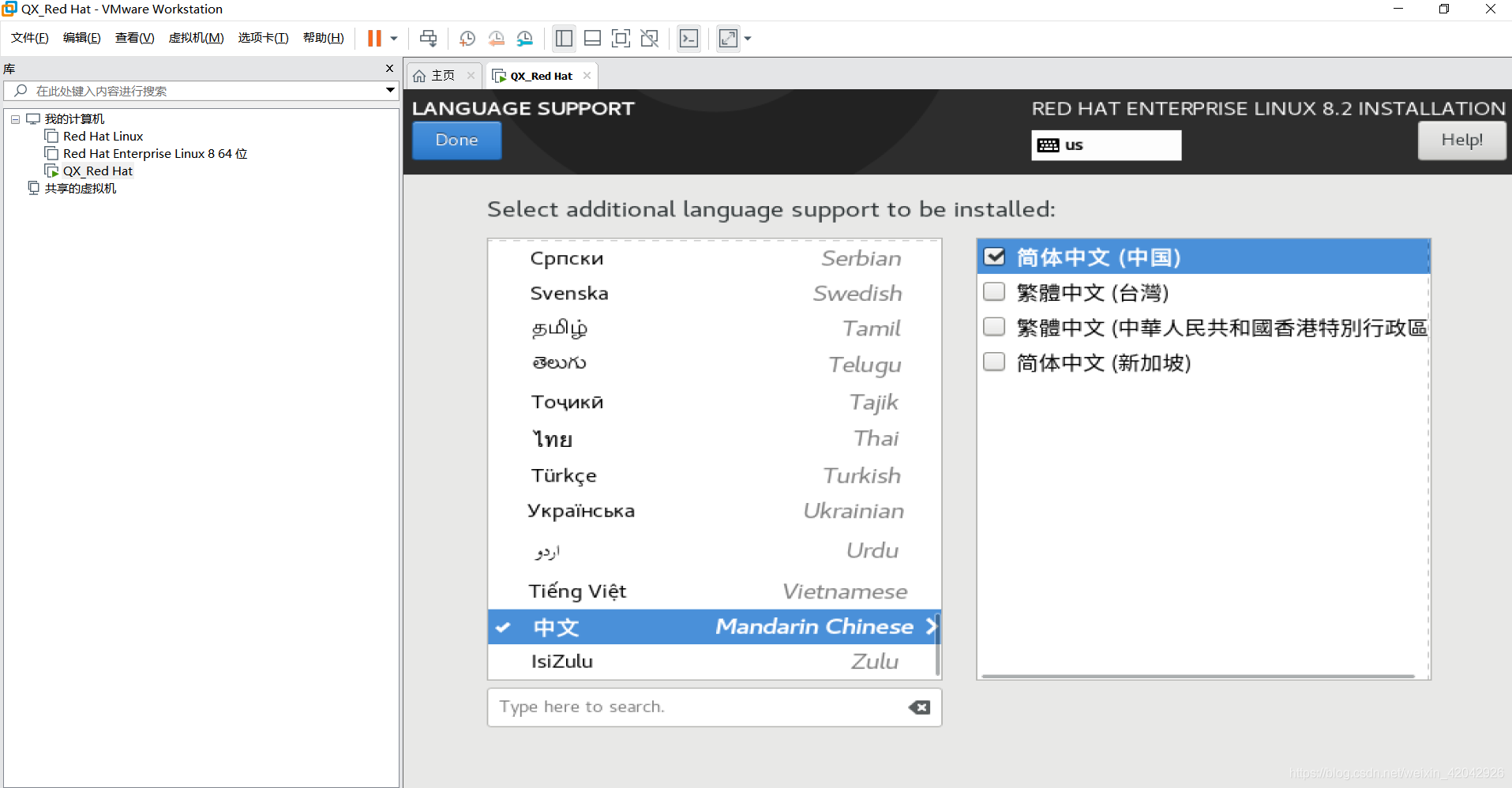Toggle the library sidebar view
This screenshot has width=1512, height=788.
pos(564,38)
